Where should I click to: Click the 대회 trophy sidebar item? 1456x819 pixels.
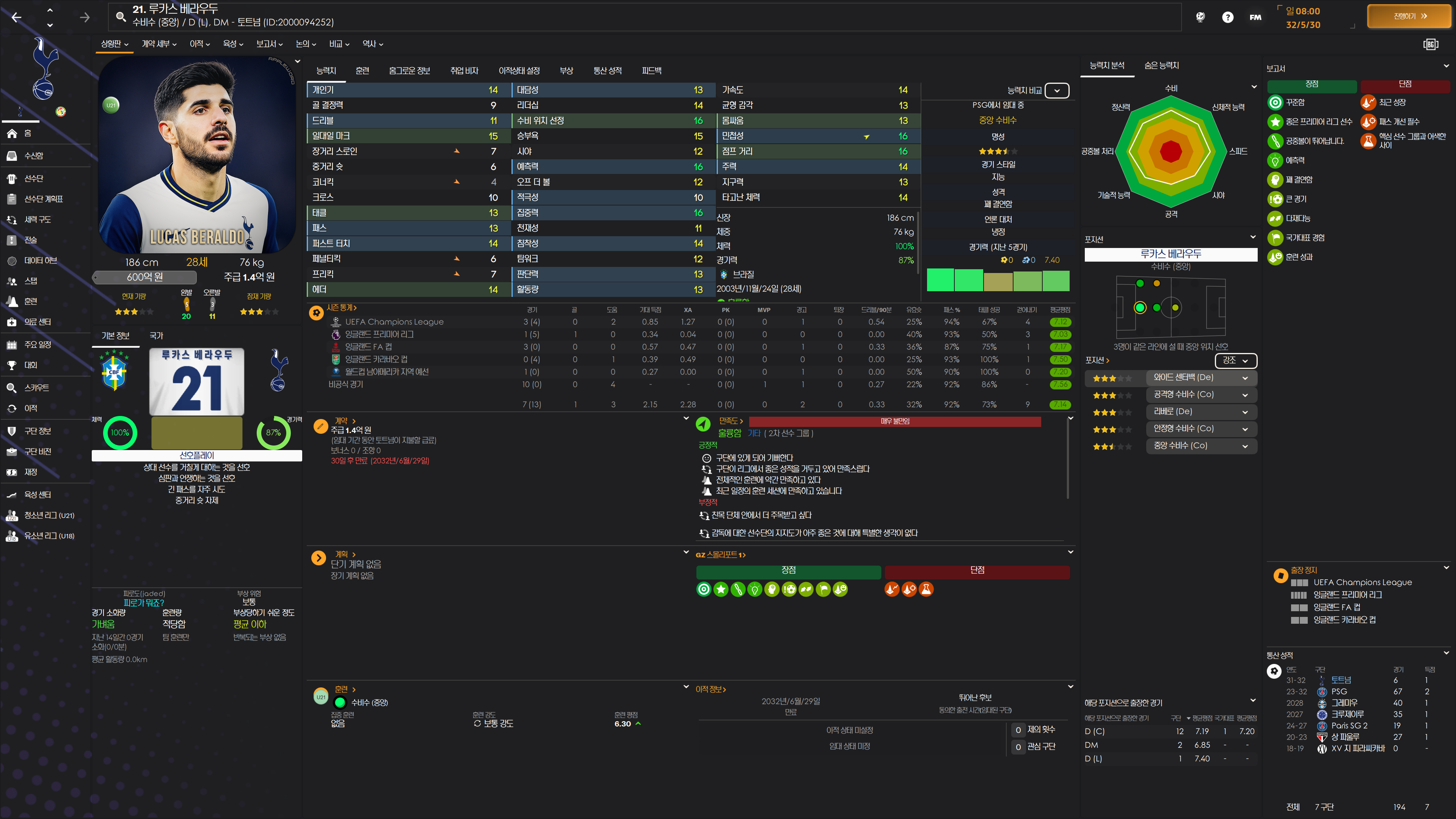coord(30,365)
